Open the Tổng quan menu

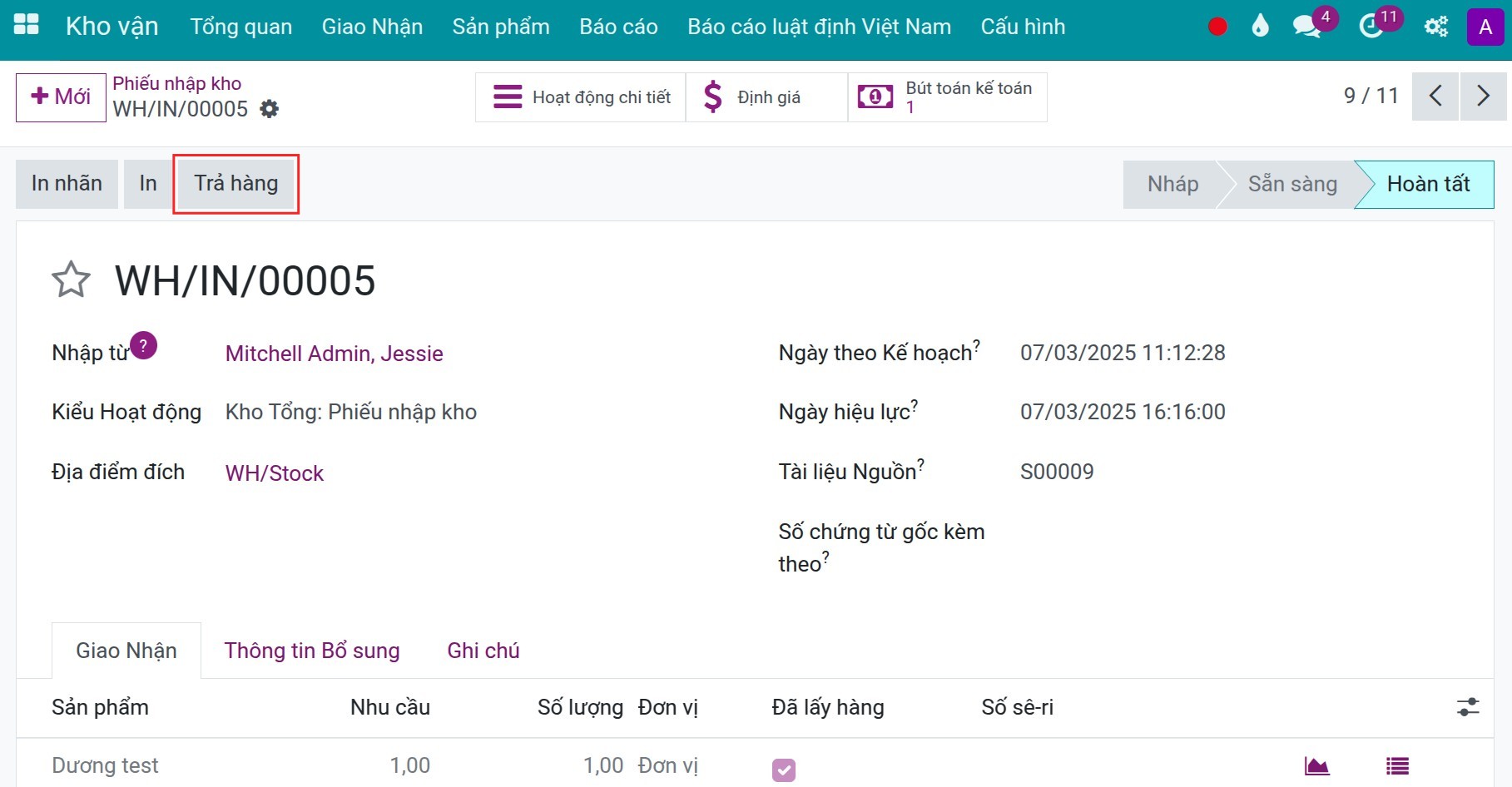tap(241, 27)
